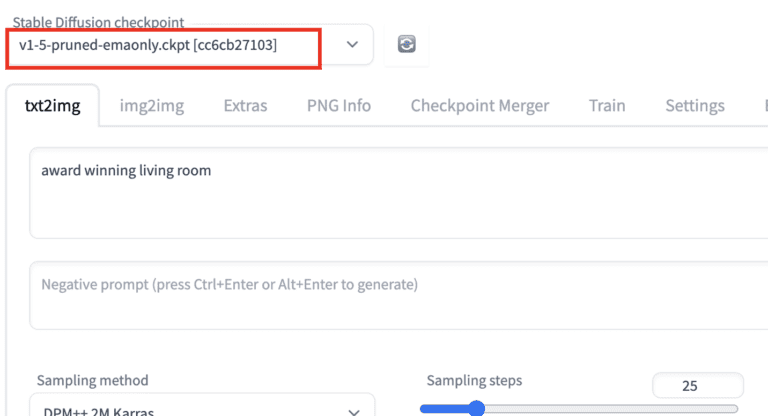
Task: Switch to the txt2img tab
Action: pyautogui.click(x=51, y=105)
